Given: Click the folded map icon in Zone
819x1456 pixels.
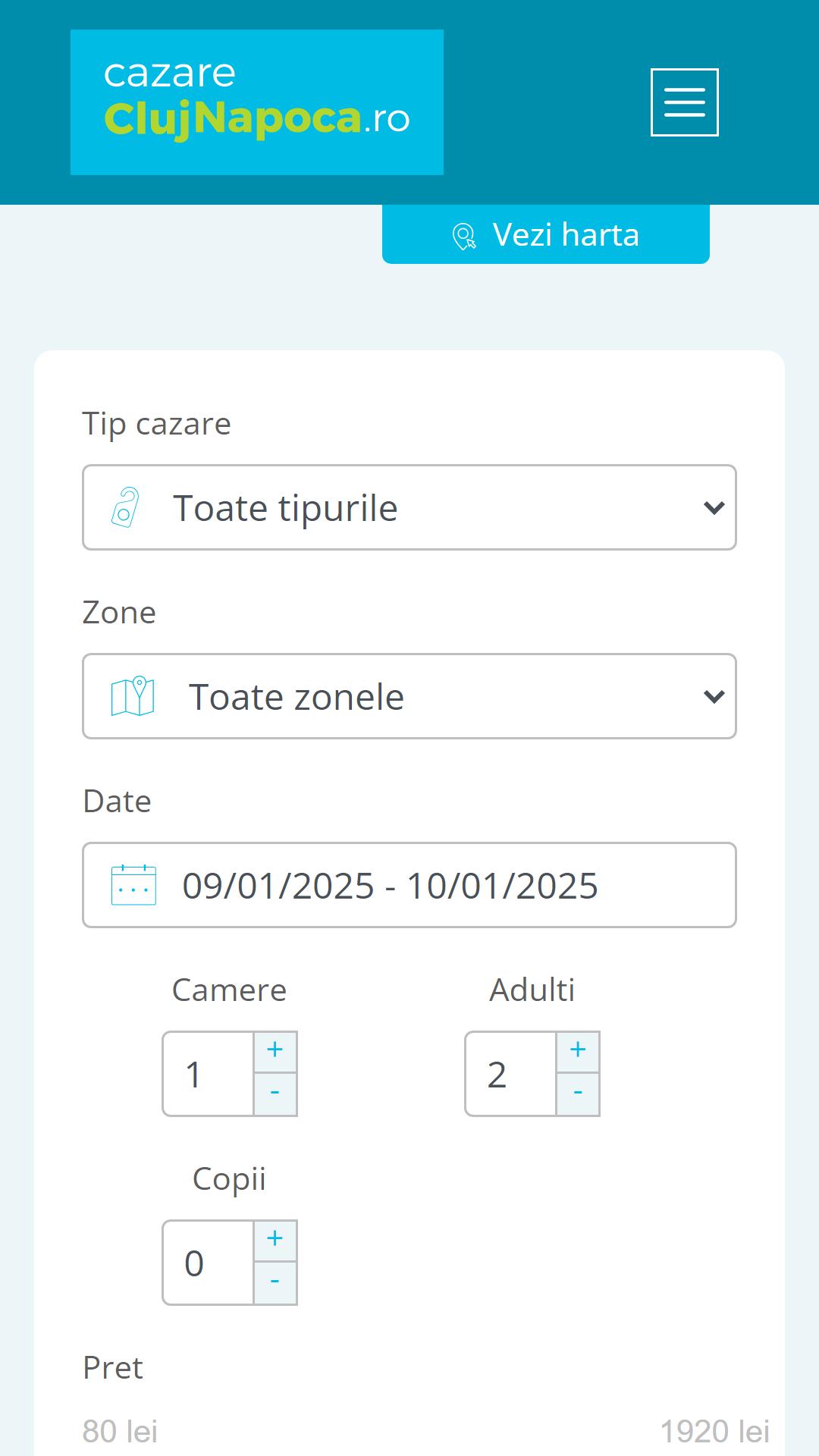Looking at the screenshot, I should pos(133,696).
